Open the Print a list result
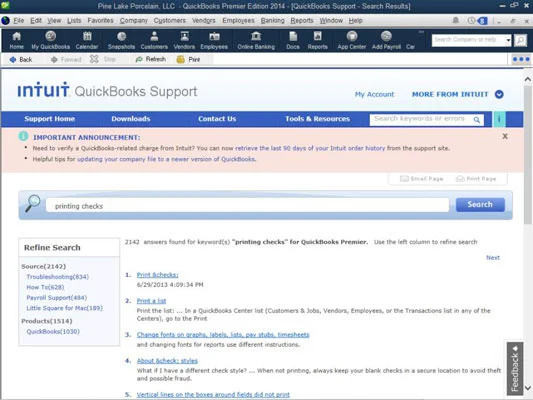The width and height of the screenshot is (533, 400). [x=151, y=301]
